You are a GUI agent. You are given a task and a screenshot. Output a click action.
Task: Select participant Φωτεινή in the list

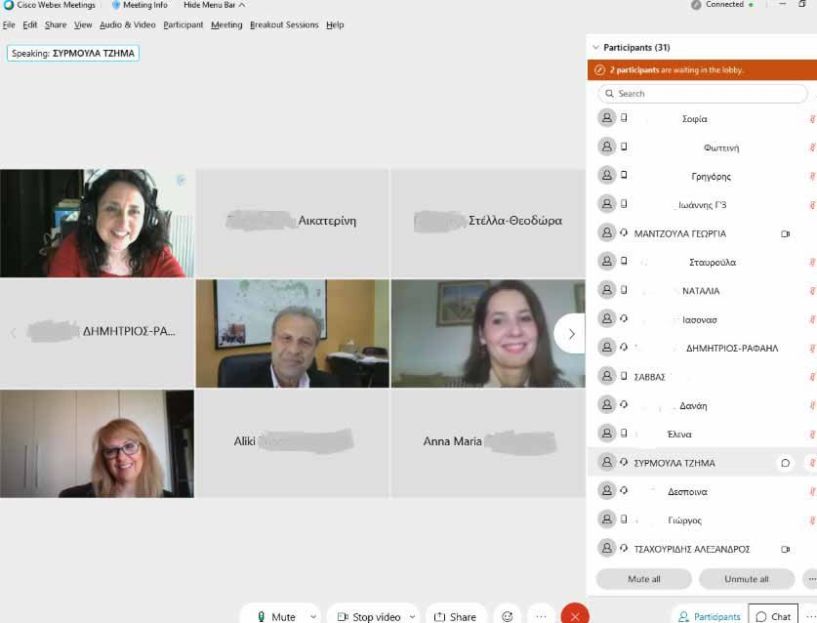pos(702,147)
